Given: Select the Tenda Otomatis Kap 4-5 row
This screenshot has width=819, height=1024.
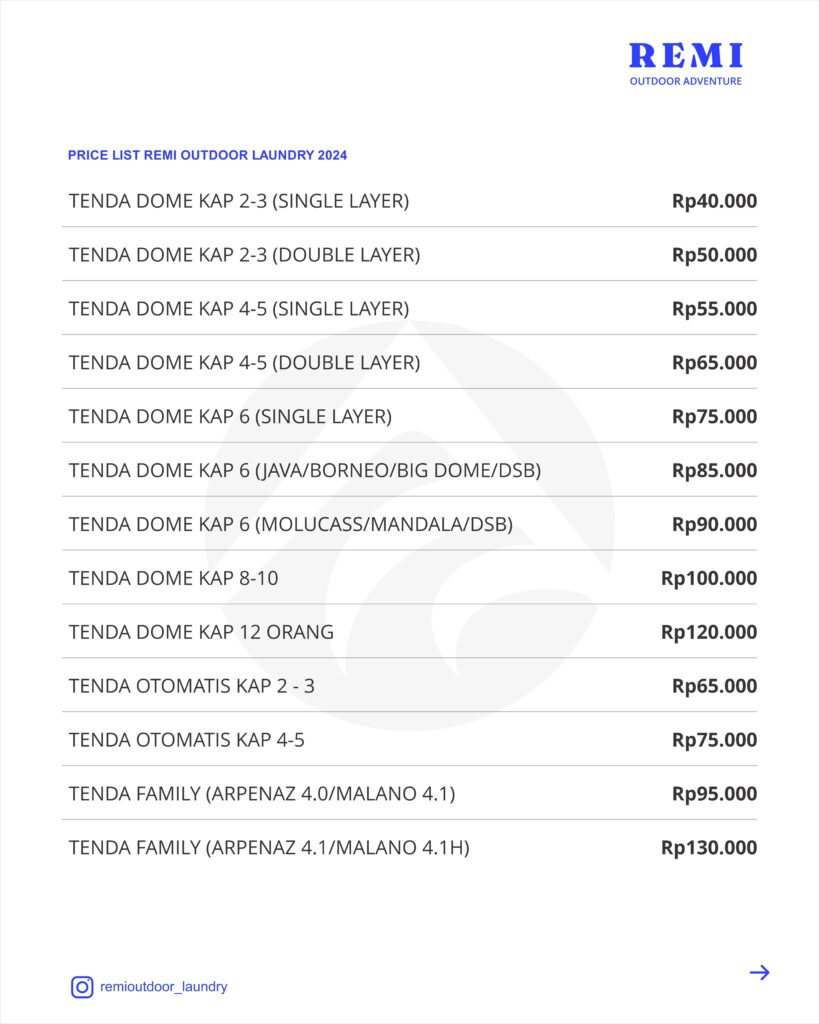Looking at the screenshot, I should 410,740.
